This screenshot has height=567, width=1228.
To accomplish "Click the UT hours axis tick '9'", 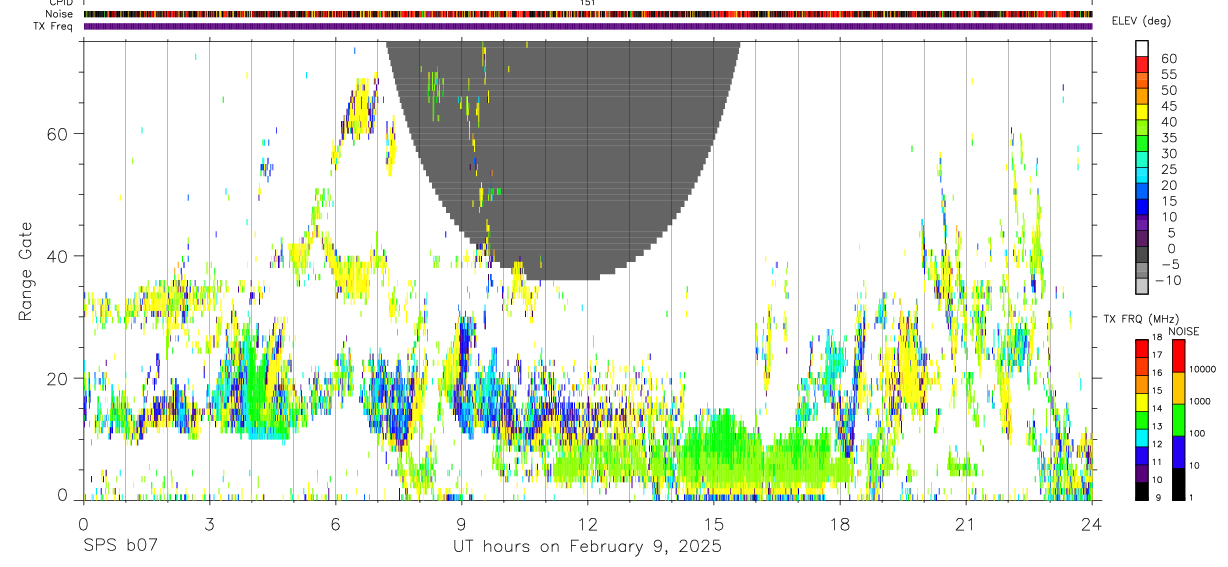I will point(462,523).
